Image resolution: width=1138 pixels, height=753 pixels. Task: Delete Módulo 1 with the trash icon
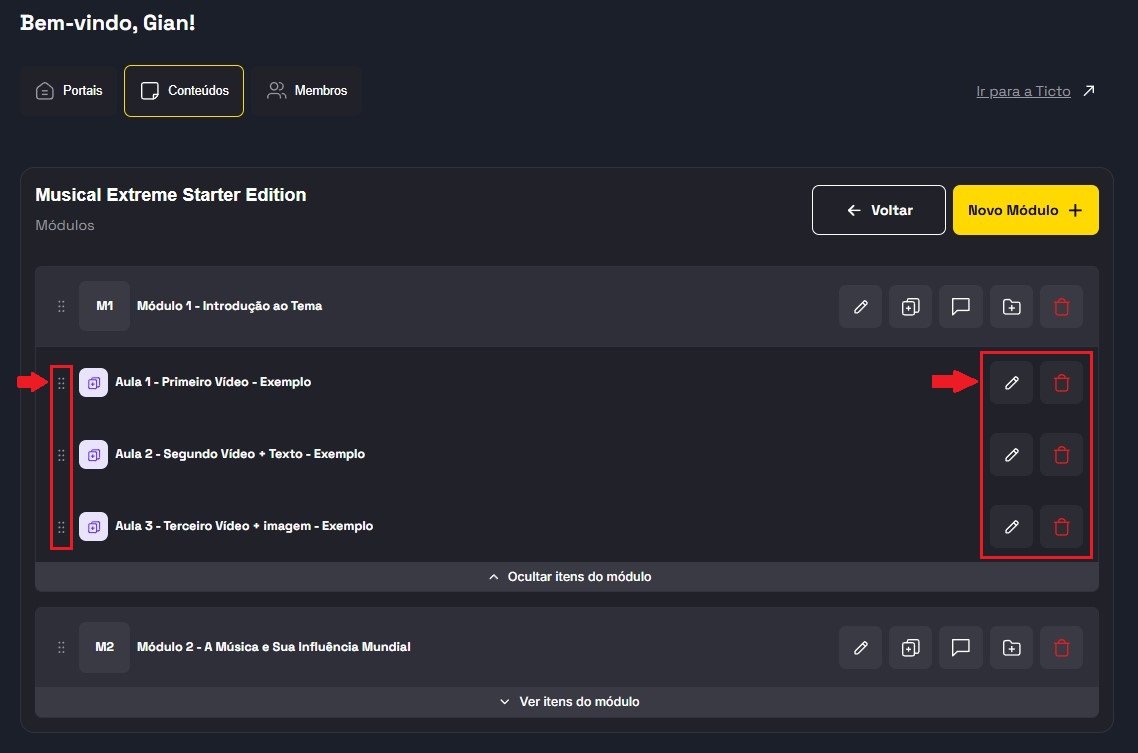click(1061, 307)
